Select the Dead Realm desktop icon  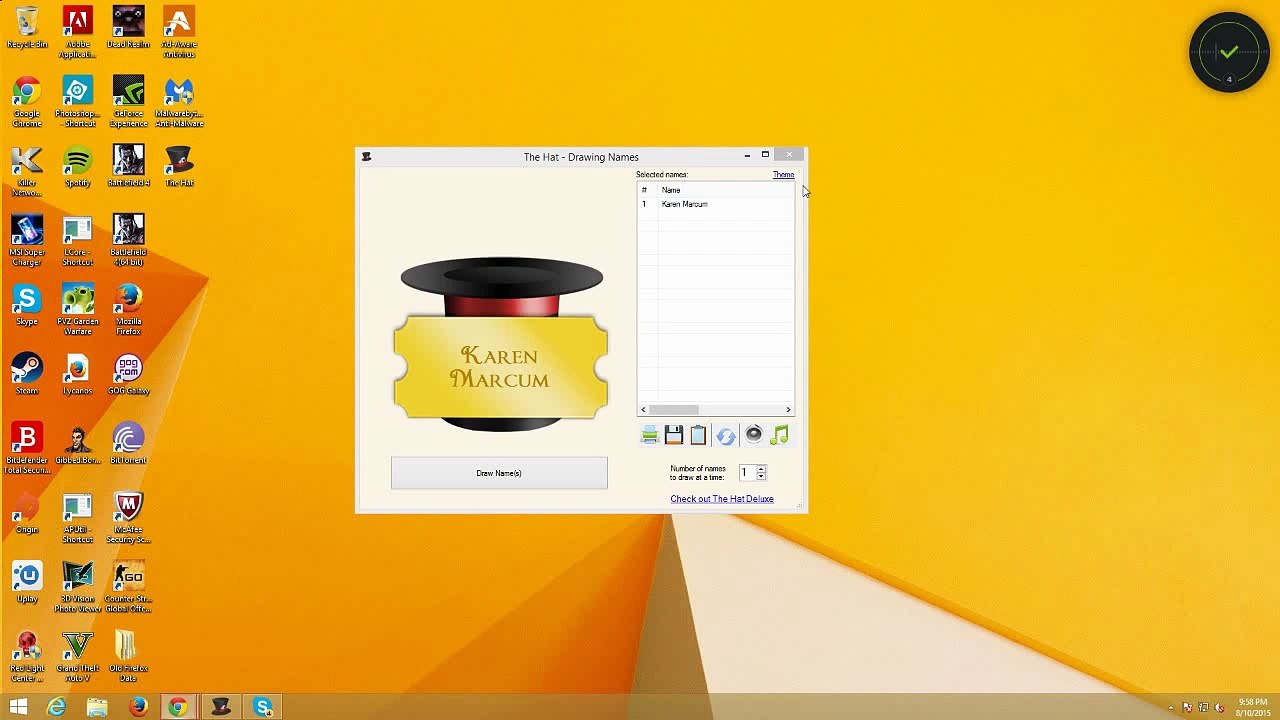point(128,29)
